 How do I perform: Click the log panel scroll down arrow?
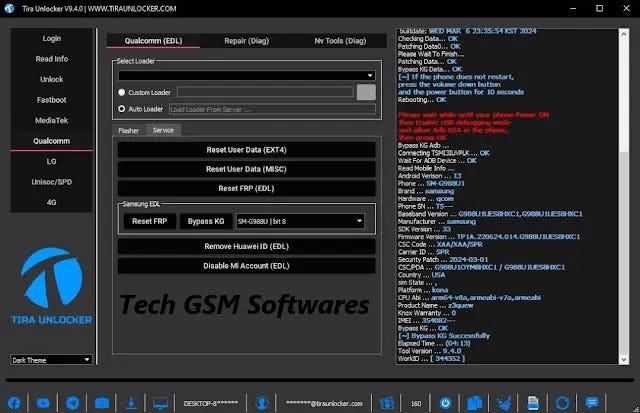[624, 360]
